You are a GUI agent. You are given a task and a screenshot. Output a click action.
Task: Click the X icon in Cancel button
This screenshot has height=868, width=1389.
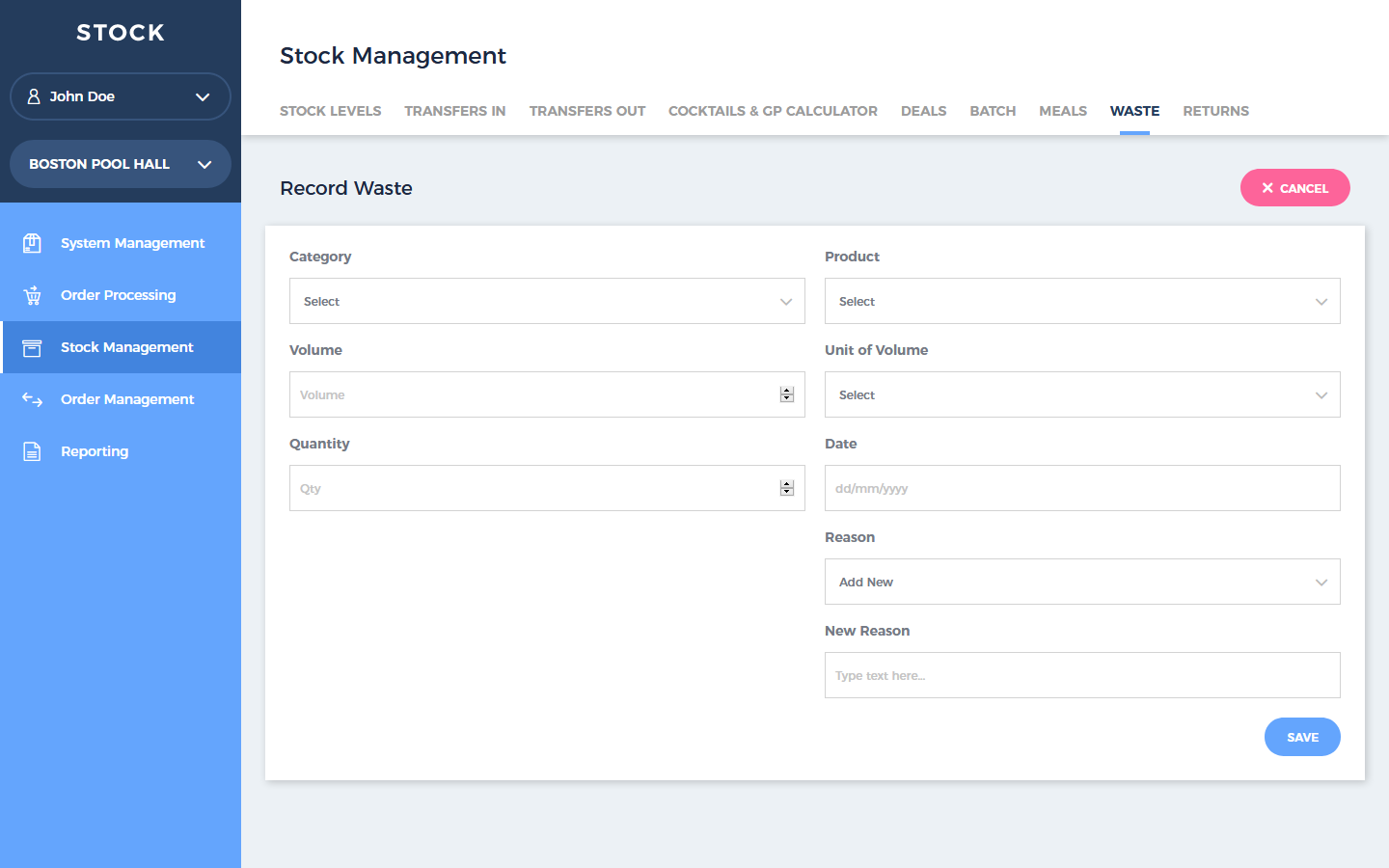point(1267,188)
